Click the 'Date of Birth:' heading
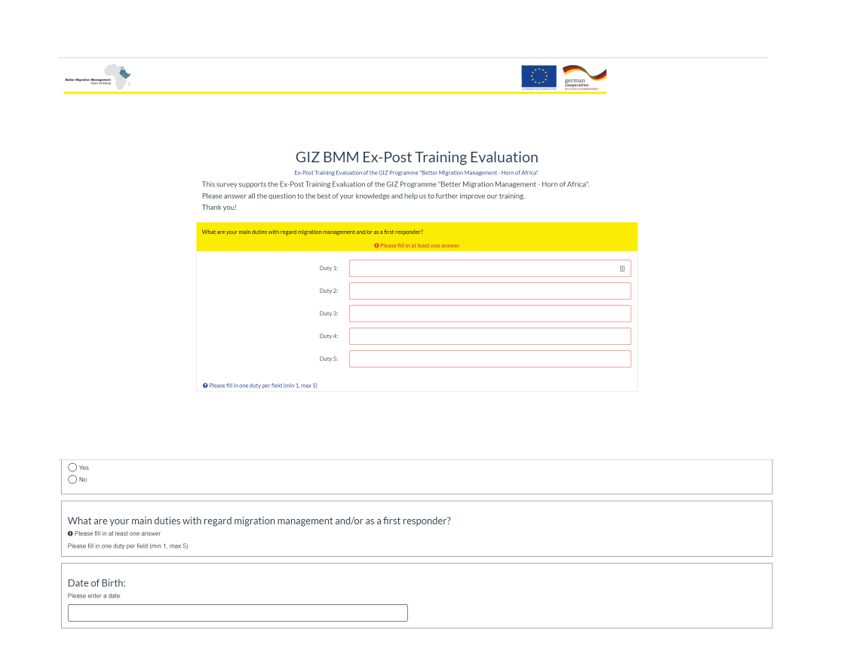The height and width of the screenshot is (665, 867). pyautogui.click(x=97, y=583)
